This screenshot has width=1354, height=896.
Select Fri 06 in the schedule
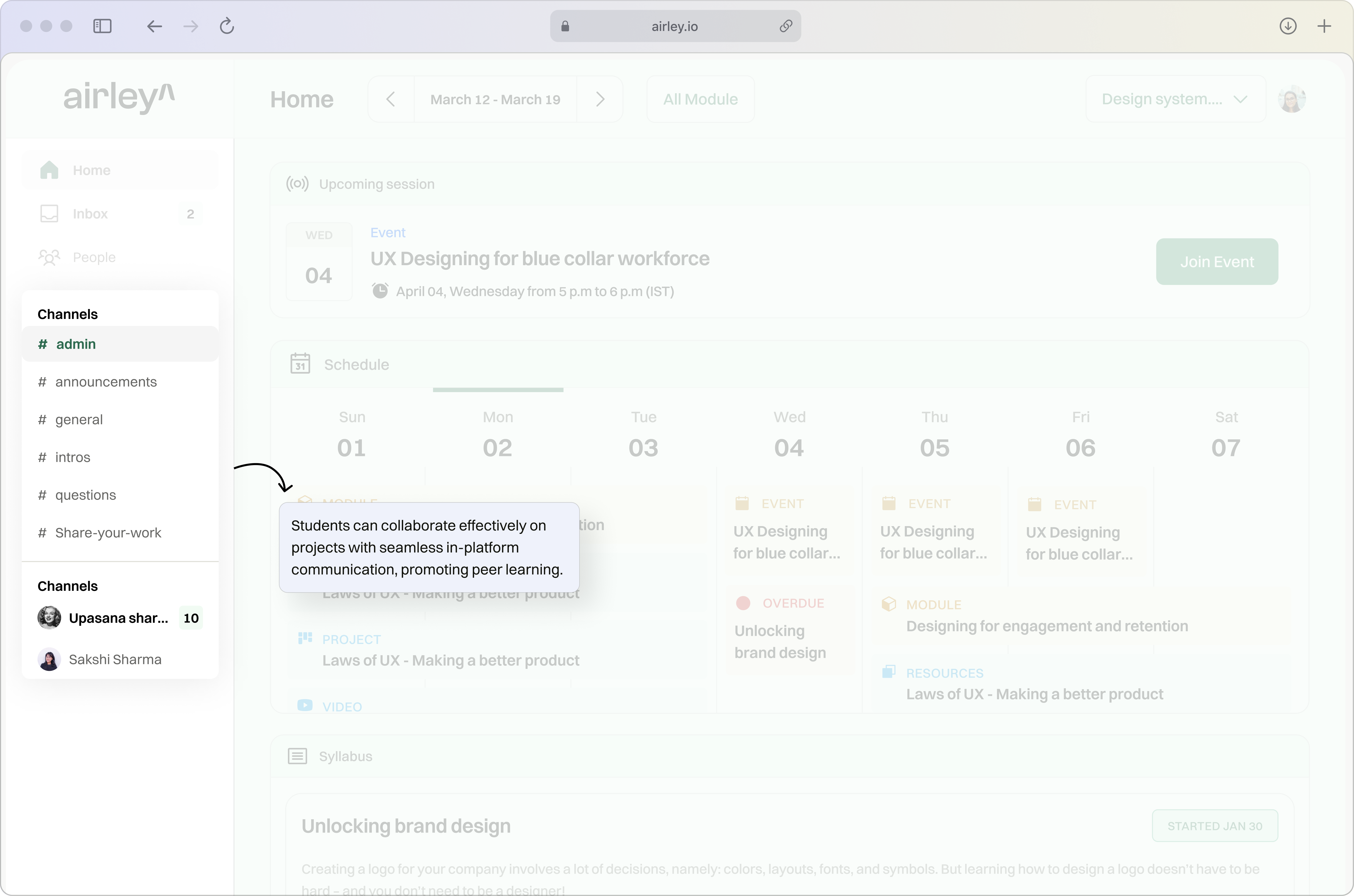tap(1080, 434)
